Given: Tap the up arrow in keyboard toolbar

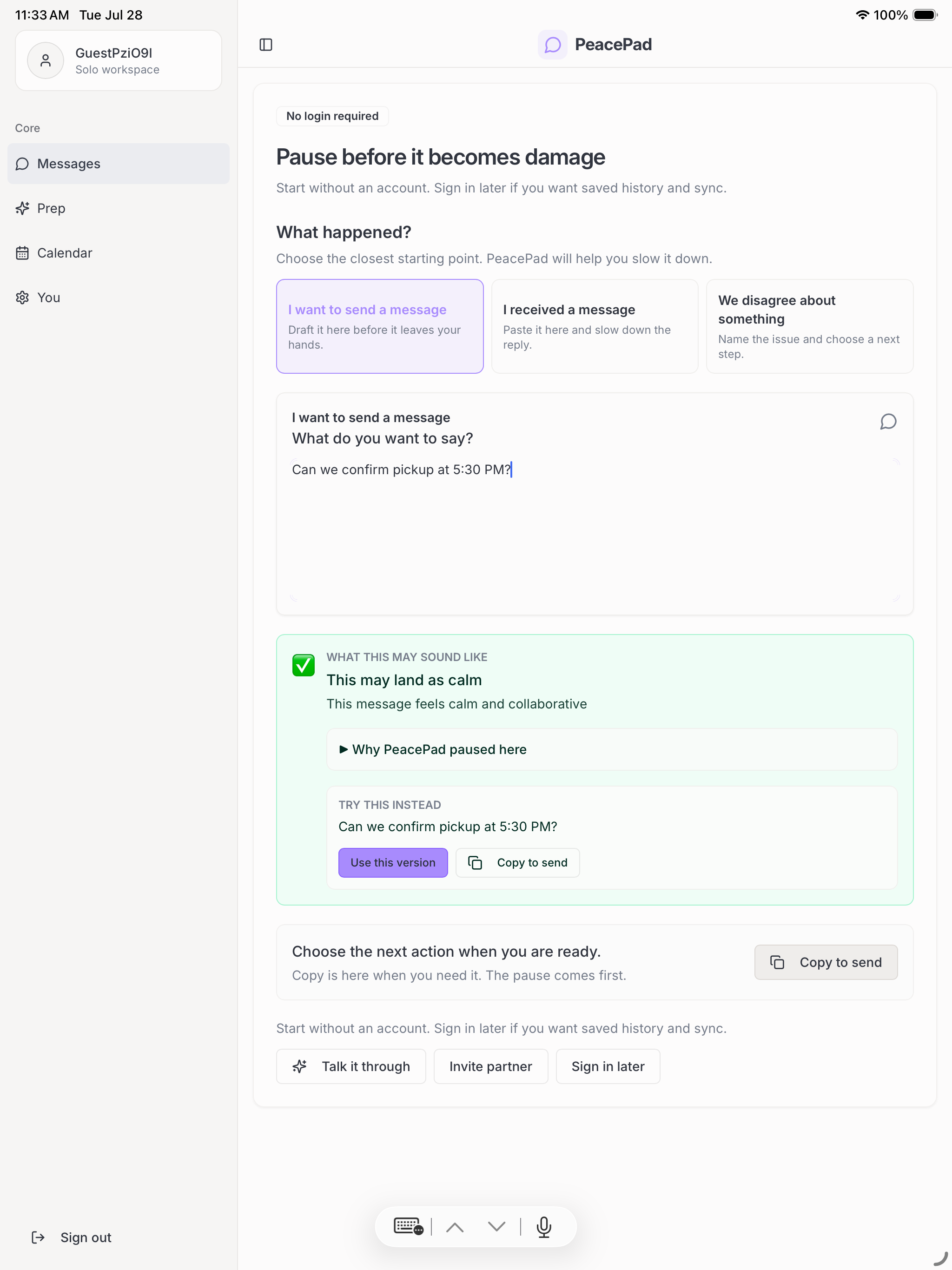Looking at the screenshot, I should coord(455,1227).
